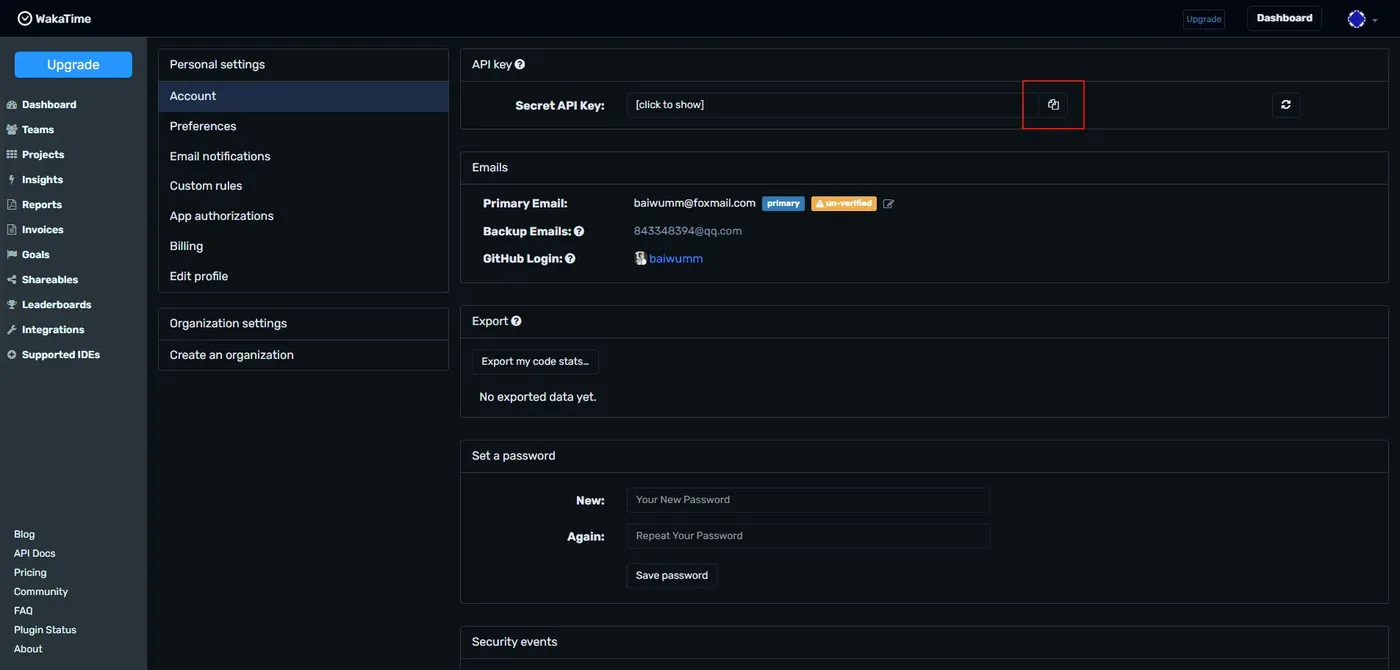This screenshot has width=1400, height=670.
Task: Open the baiwumm GitHub profile link
Action: pos(676,258)
